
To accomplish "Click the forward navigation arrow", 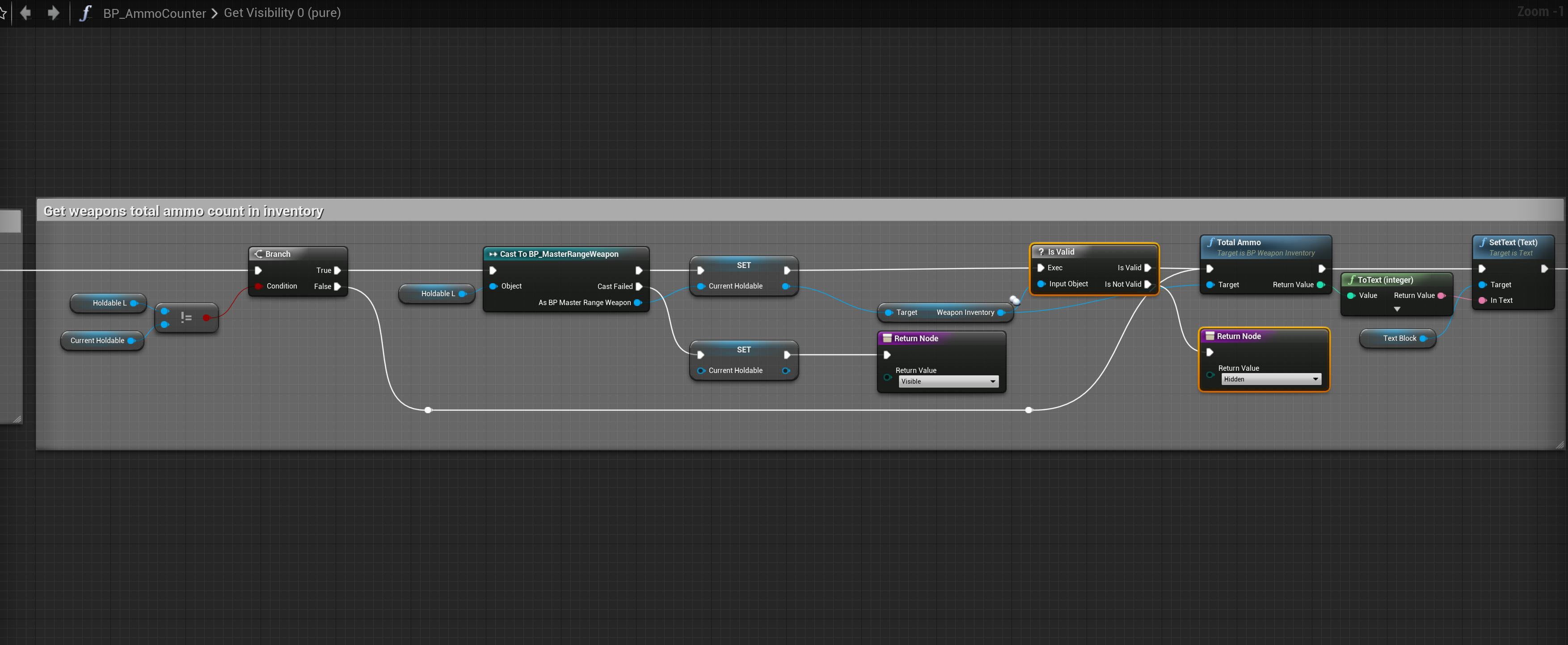I will (x=54, y=13).
